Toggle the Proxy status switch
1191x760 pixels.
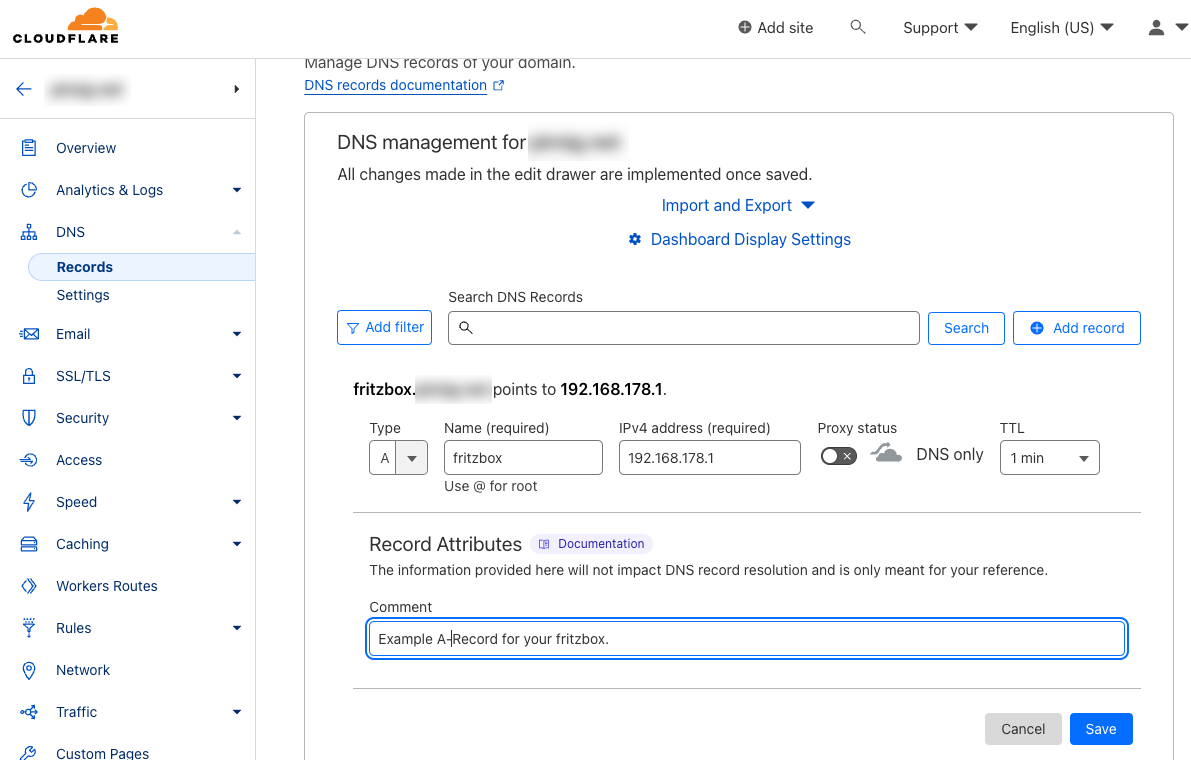[839, 456]
